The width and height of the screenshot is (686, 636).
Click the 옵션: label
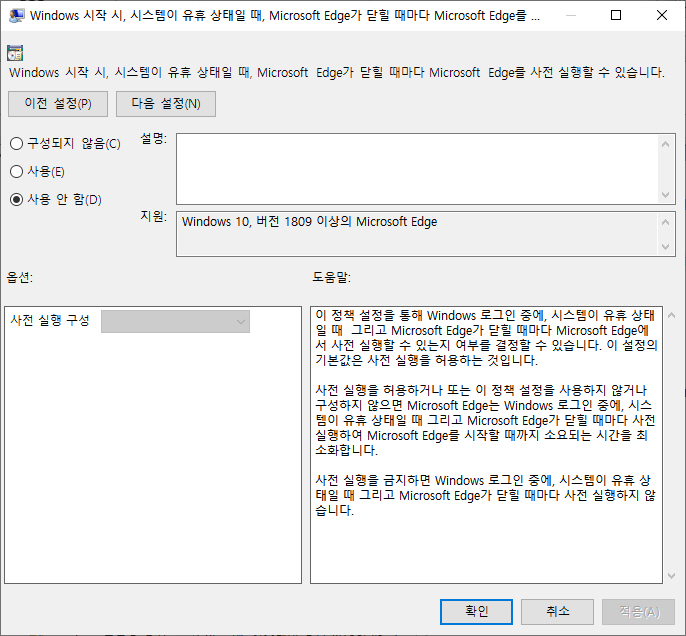tap(20, 277)
